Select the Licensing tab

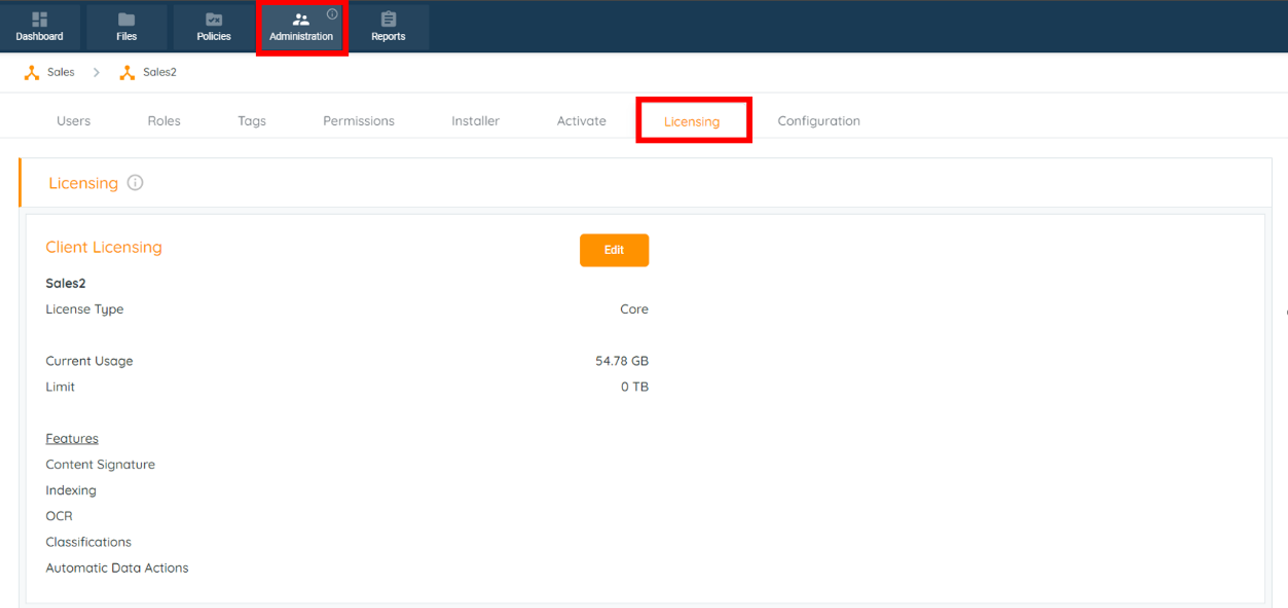692,121
